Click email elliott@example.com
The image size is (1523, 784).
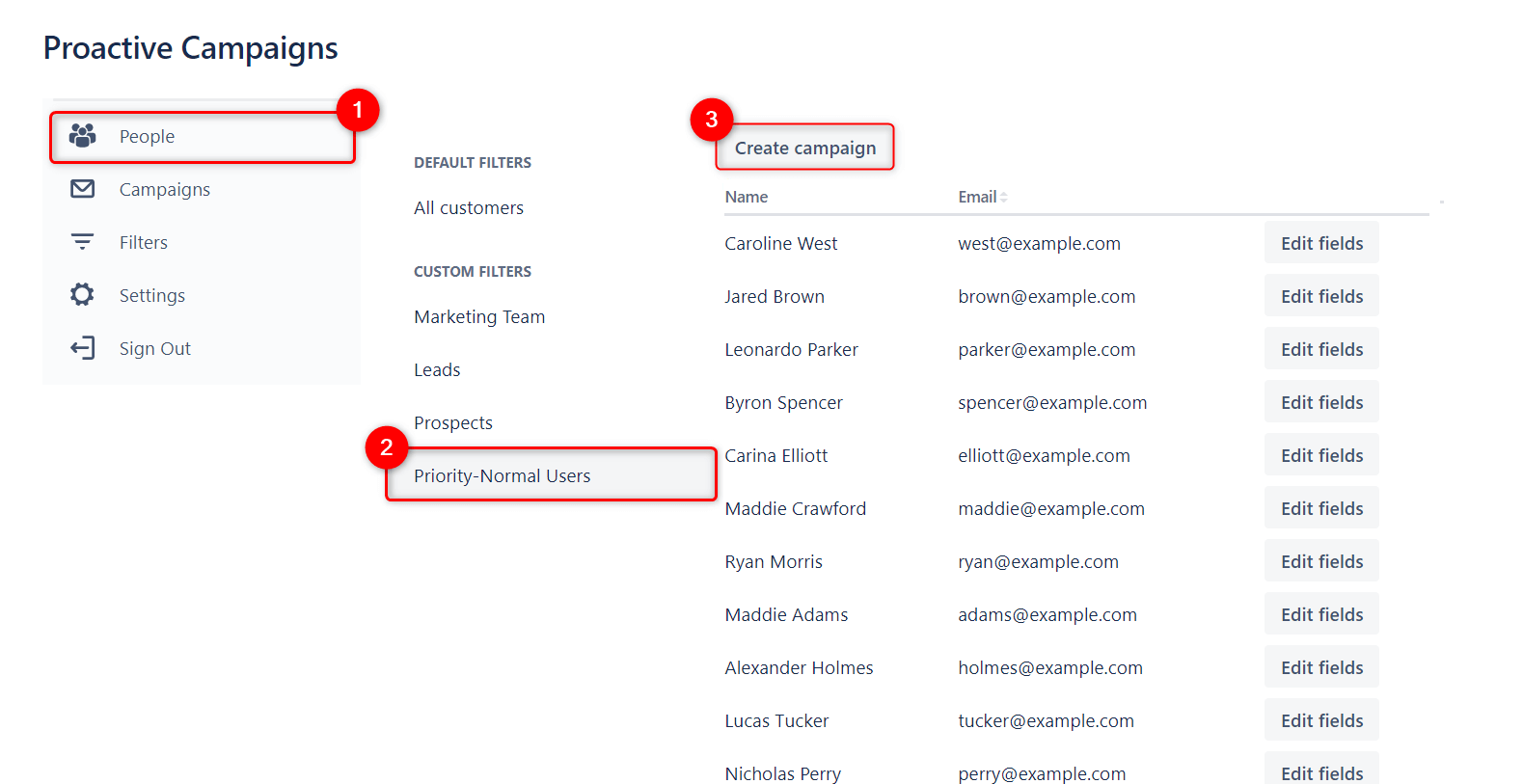[1044, 456]
